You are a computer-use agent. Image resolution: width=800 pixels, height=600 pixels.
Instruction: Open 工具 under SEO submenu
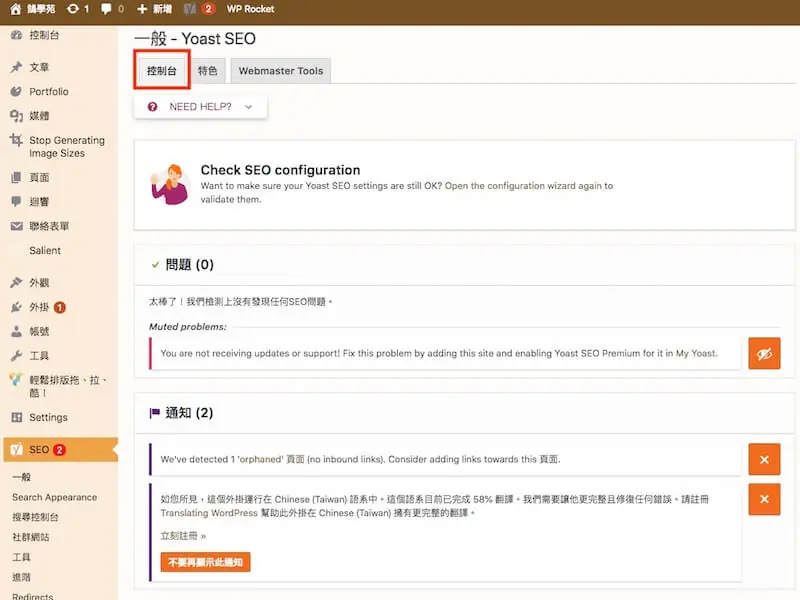(21, 557)
